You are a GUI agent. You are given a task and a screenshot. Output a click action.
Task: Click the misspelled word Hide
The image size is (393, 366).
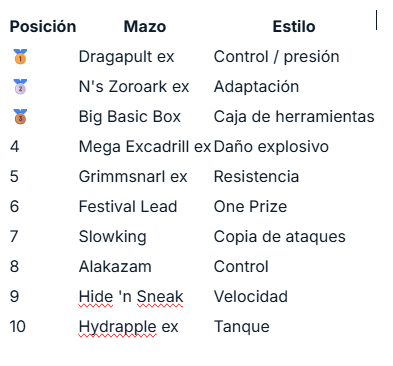tap(96, 297)
